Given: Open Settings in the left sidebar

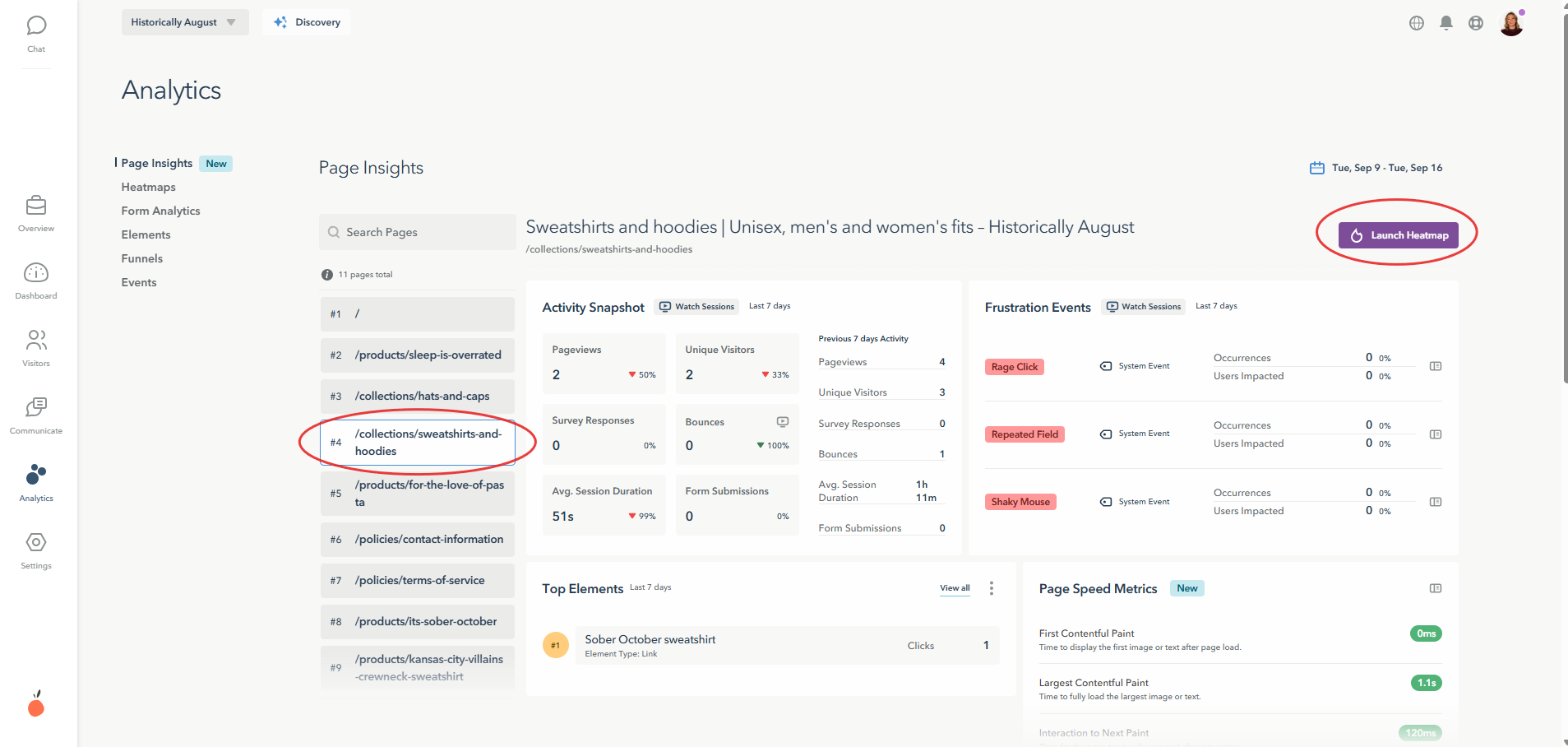Looking at the screenshot, I should pyautogui.click(x=36, y=550).
